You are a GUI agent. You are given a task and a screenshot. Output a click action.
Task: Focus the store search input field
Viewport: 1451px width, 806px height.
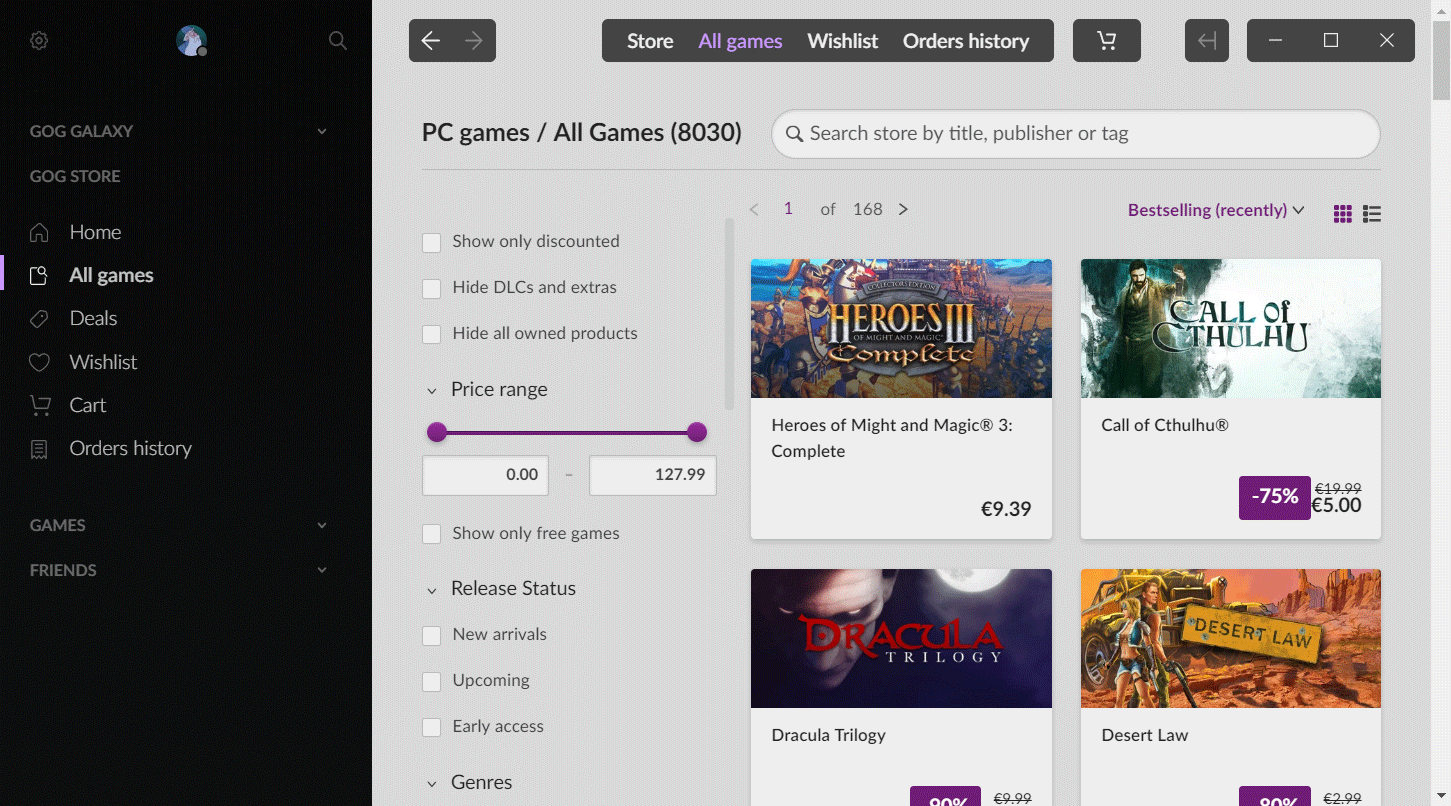[x=1076, y=134]
